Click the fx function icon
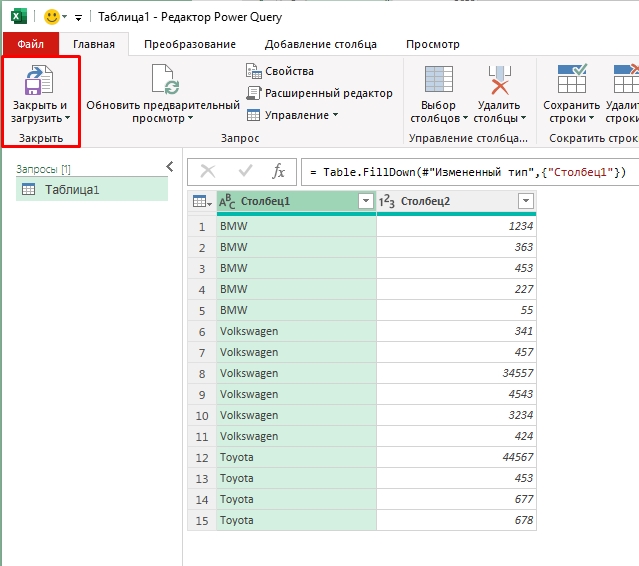Screen dimensions: 639x566 click(x=278, y=172)
